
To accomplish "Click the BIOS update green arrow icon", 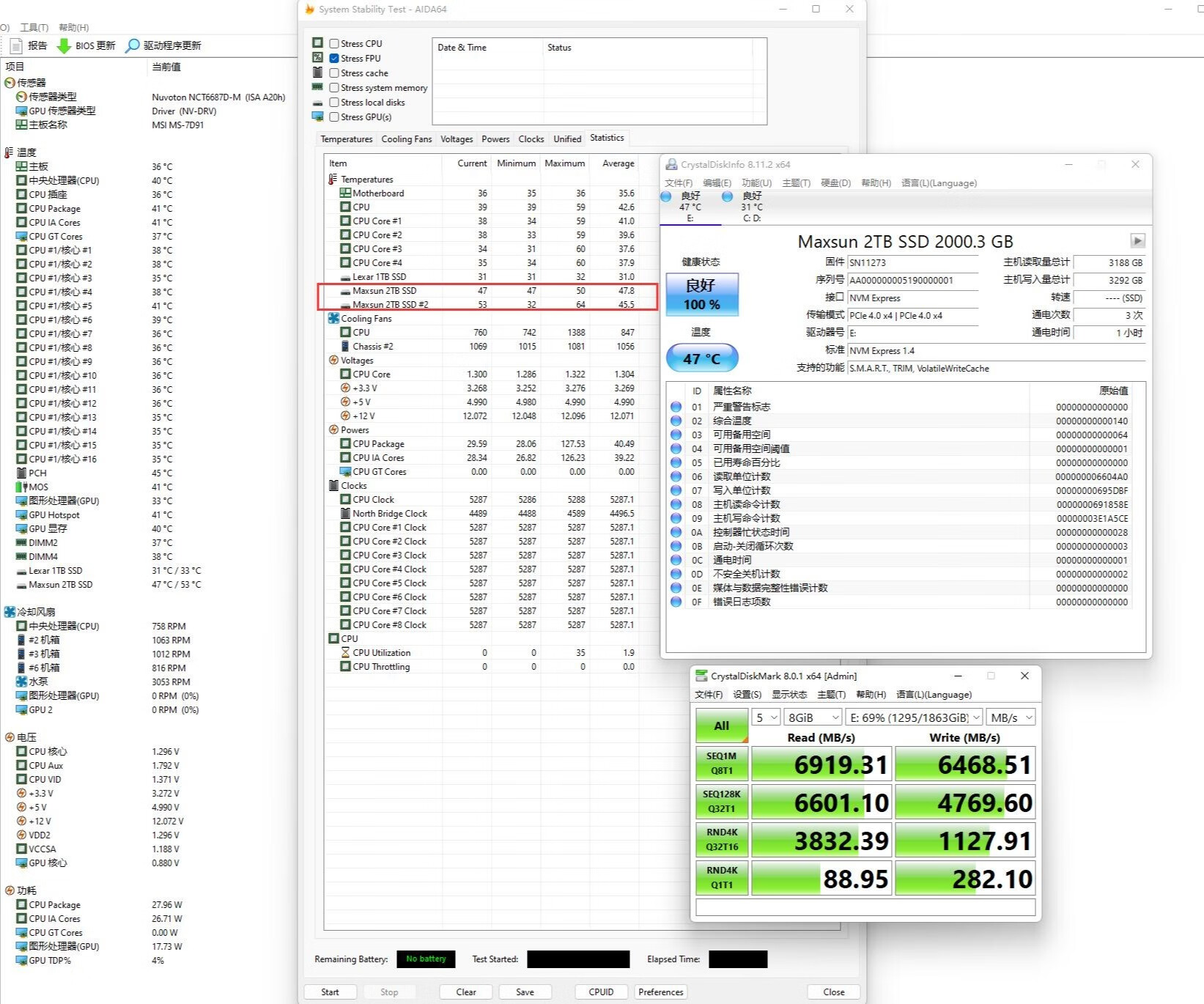I will click(x=64, y=45).
